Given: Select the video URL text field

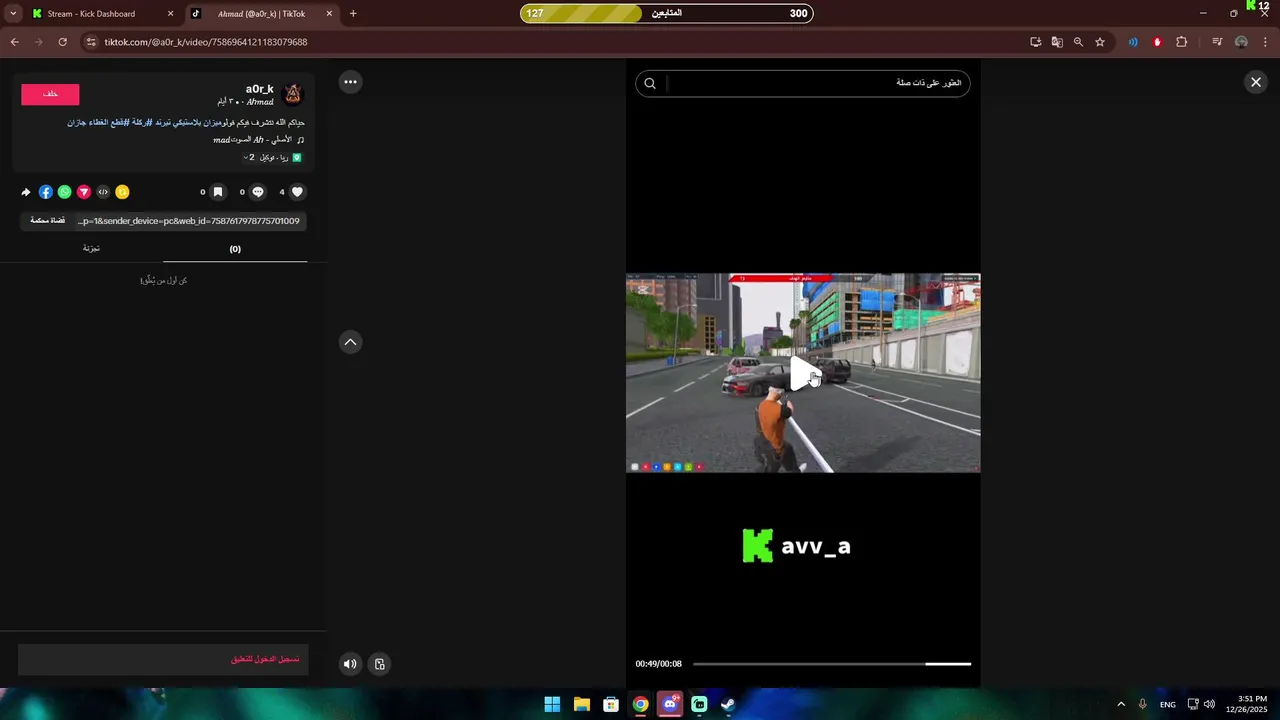Looking at the screenshot, I should coord(189,221).
